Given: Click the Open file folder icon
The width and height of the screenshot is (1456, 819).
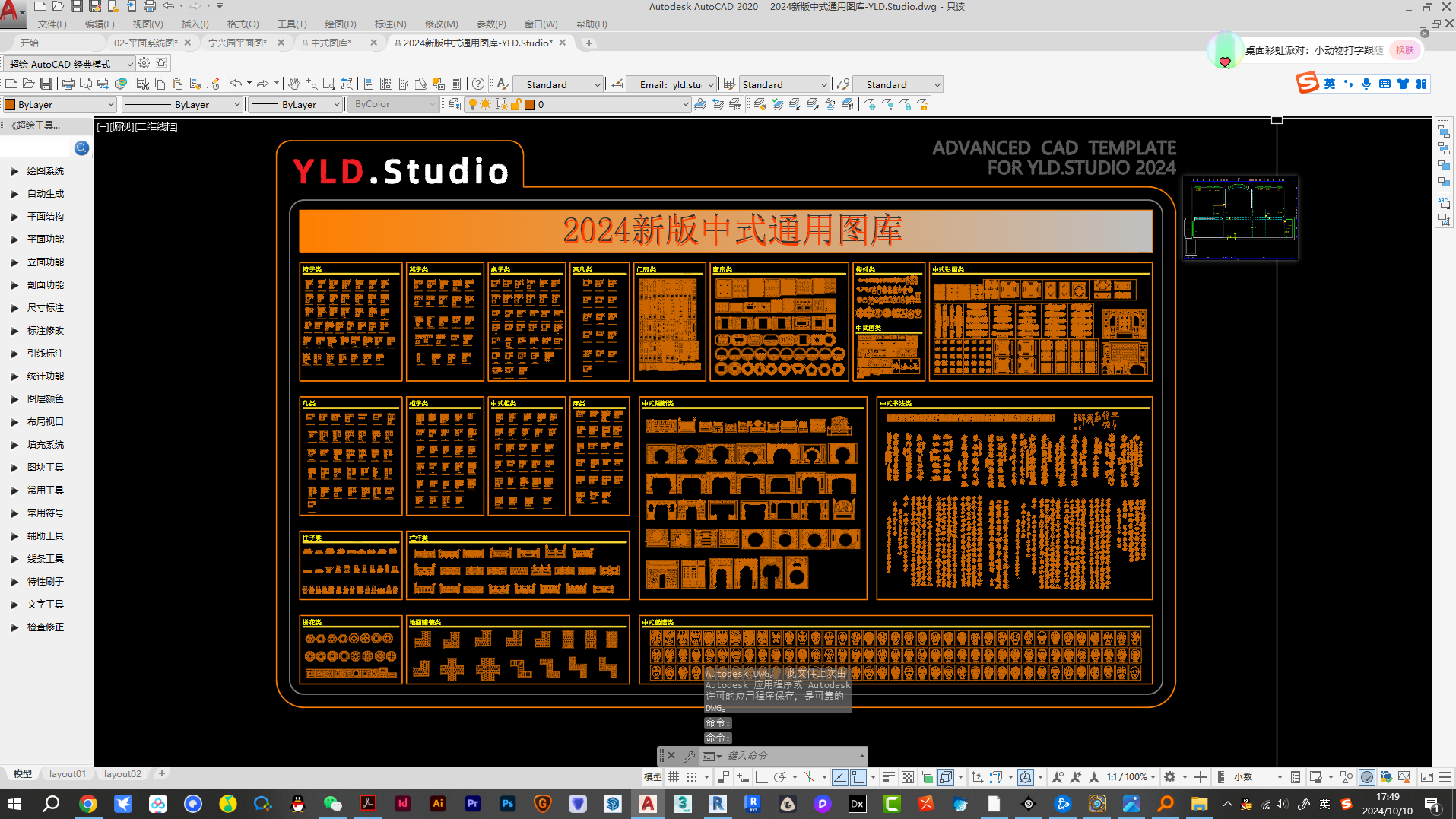Looking at the screenshot, I should pyautogui.click(x=29, y=84).
